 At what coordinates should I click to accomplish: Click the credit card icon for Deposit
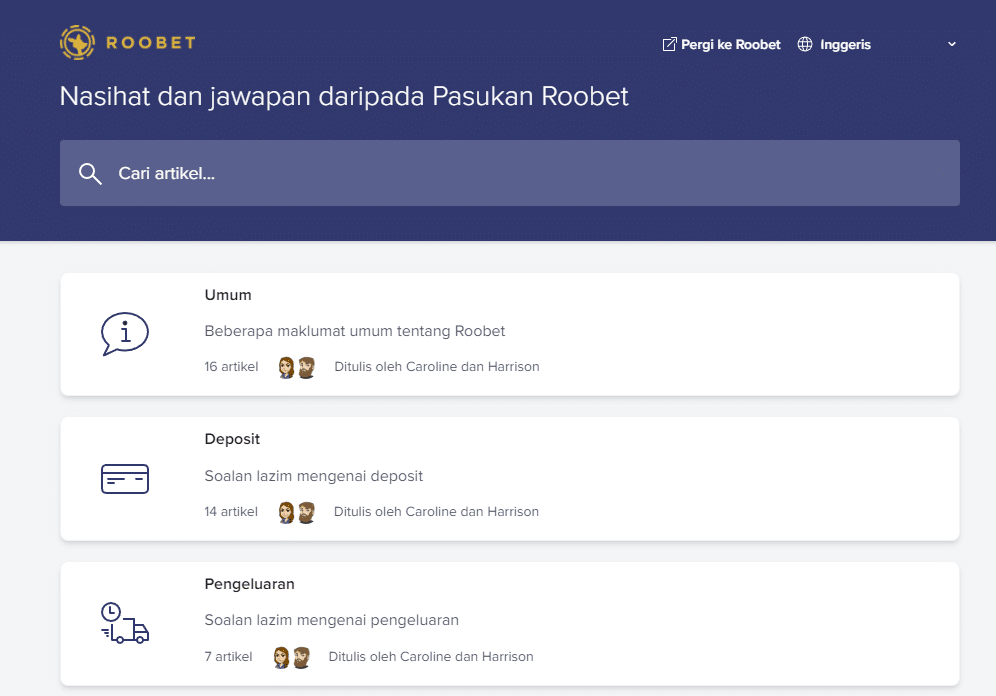(x=125, y=479)
